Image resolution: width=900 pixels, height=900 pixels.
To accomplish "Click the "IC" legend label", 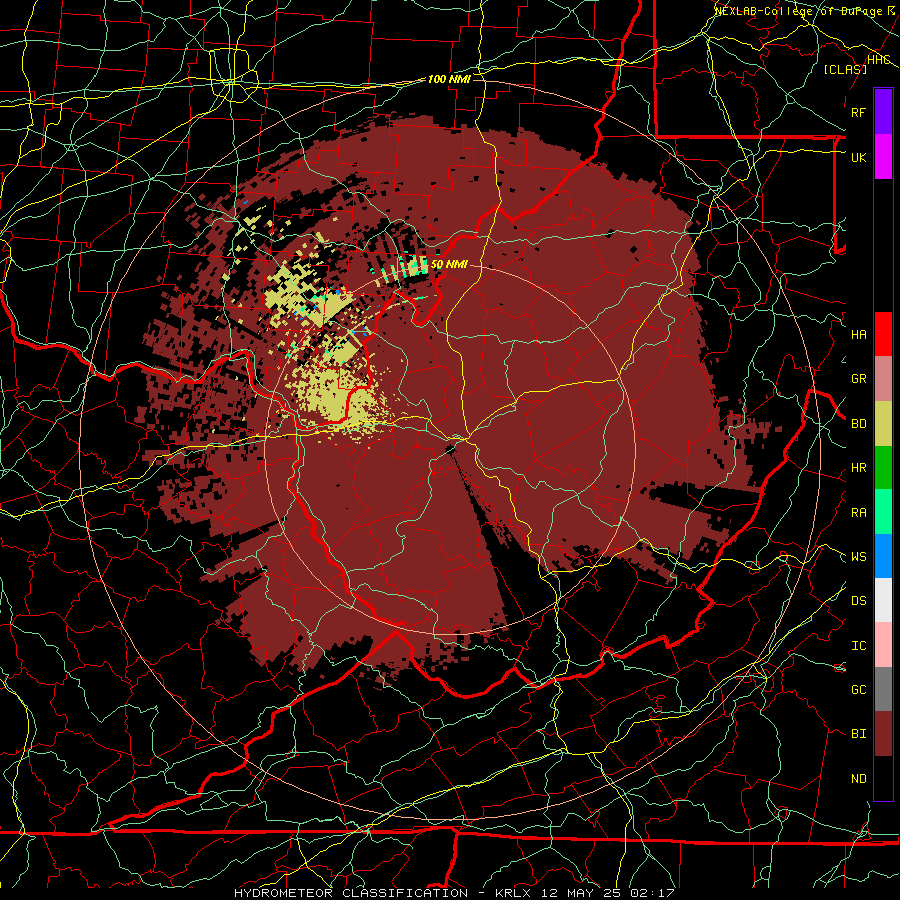I will coord(858,645).
